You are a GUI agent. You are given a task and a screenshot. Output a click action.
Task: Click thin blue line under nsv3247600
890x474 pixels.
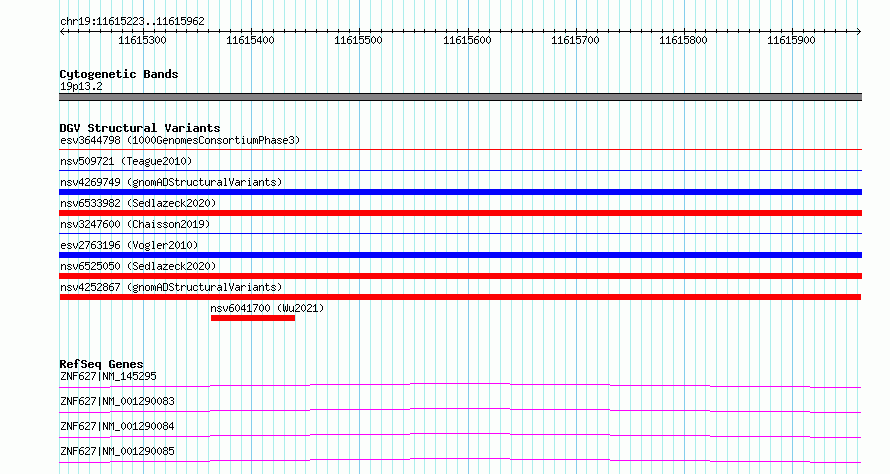pos(460,233)
